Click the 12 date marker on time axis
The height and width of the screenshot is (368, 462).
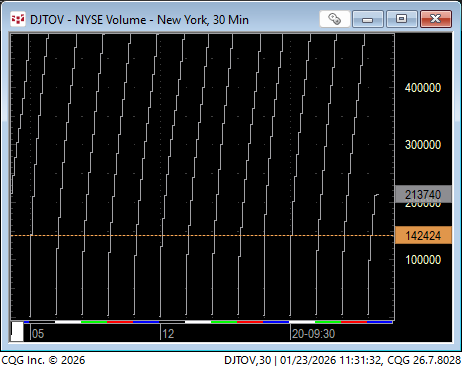[168, 334]
